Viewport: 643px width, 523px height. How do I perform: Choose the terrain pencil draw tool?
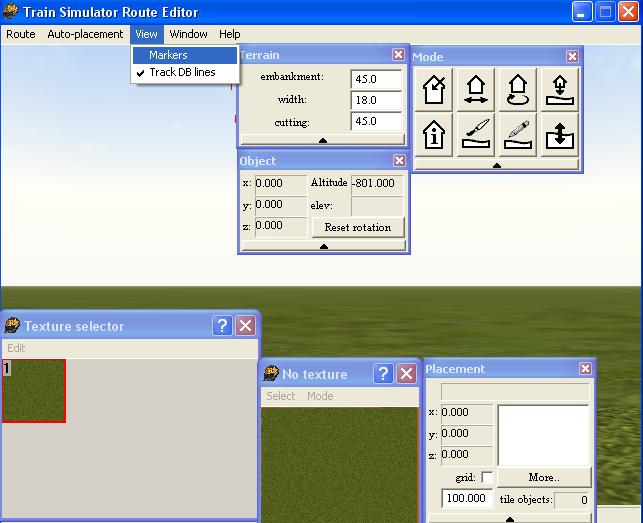[x=518, y=134]
